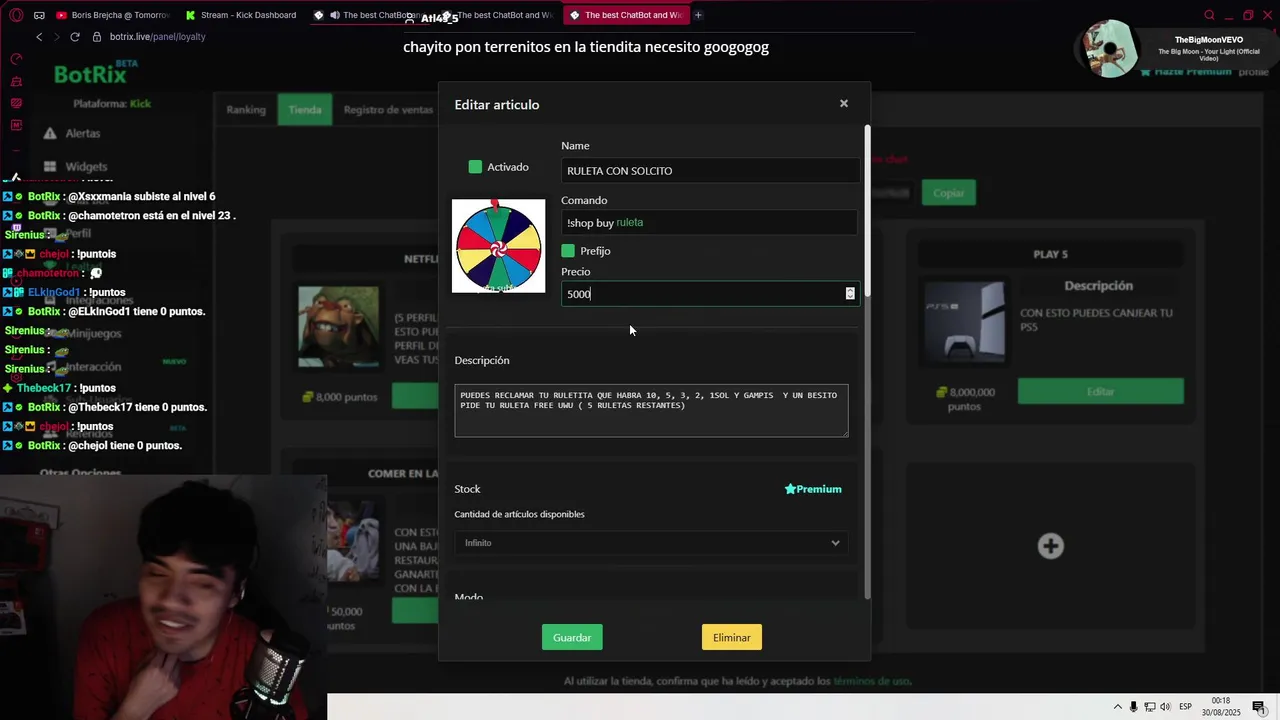Save the article with Guardar
Viewport: 1280px width, 720px height.
tap(572, 638)
